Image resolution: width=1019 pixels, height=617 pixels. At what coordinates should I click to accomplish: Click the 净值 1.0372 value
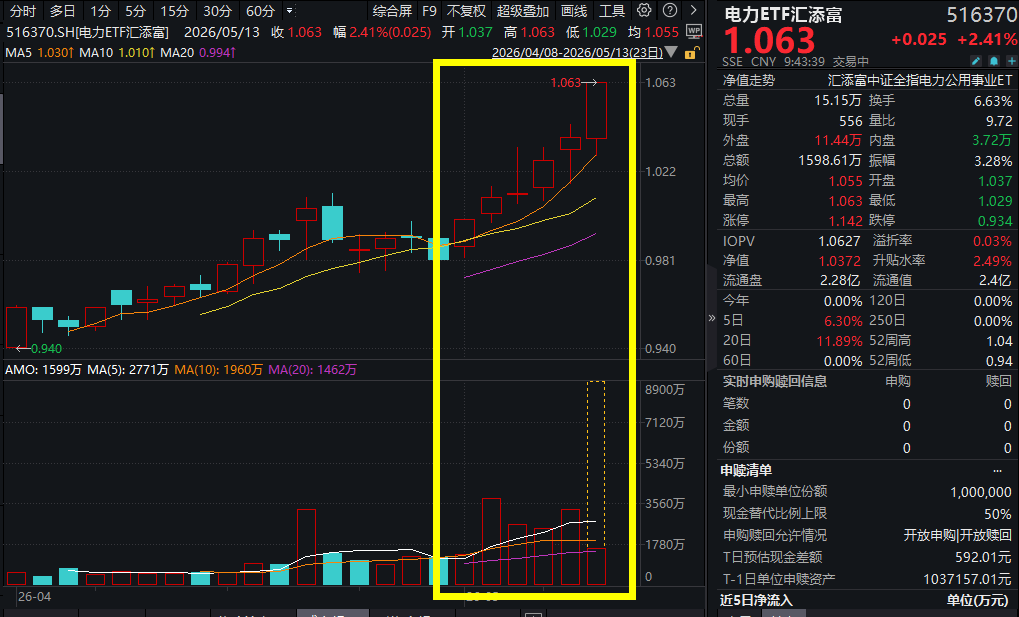click(x=839, y=261)
